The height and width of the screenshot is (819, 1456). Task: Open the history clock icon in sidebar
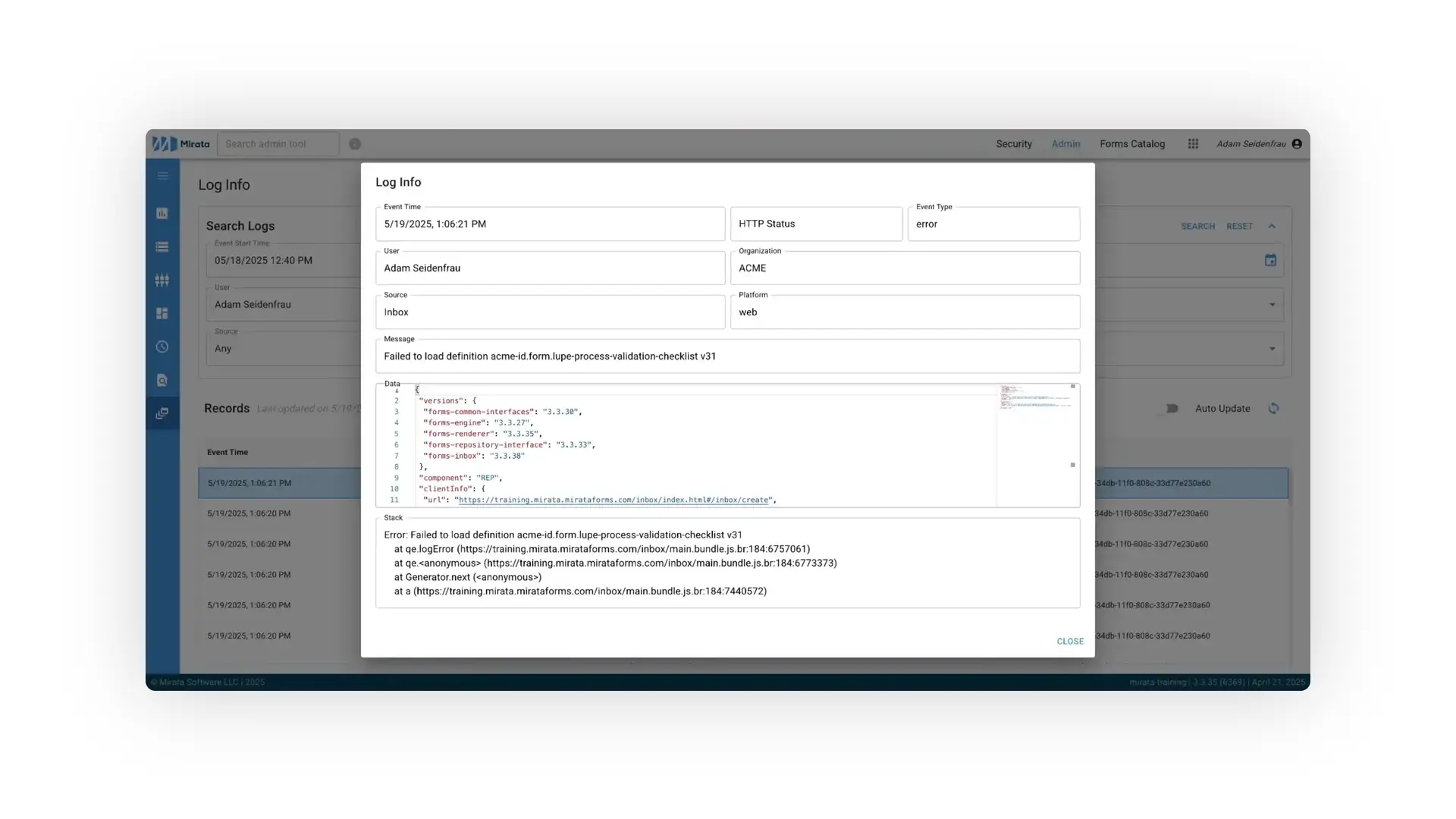[162, 347]
